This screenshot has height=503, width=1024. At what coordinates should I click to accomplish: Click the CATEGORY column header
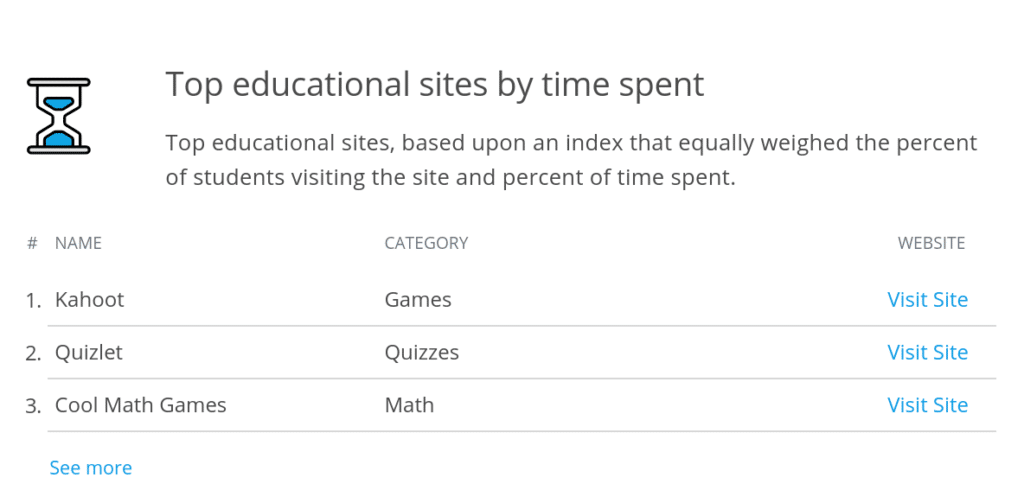point(426,244)
